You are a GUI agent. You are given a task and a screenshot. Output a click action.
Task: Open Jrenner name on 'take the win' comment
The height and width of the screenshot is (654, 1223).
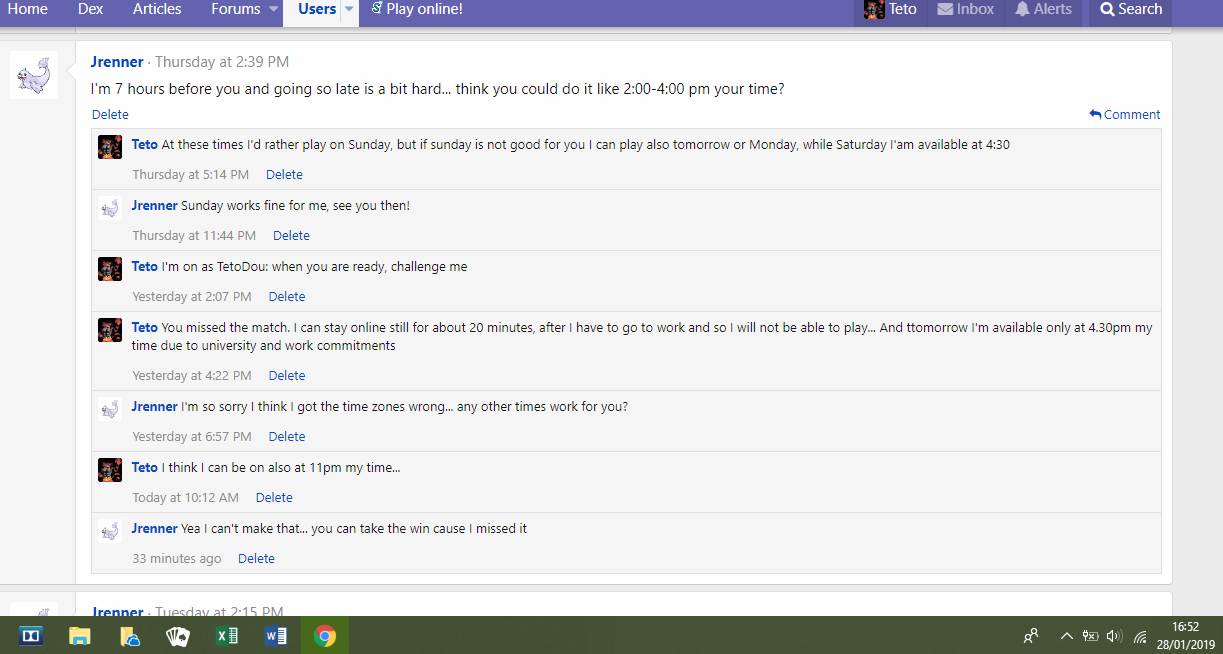tap(154, 528)
